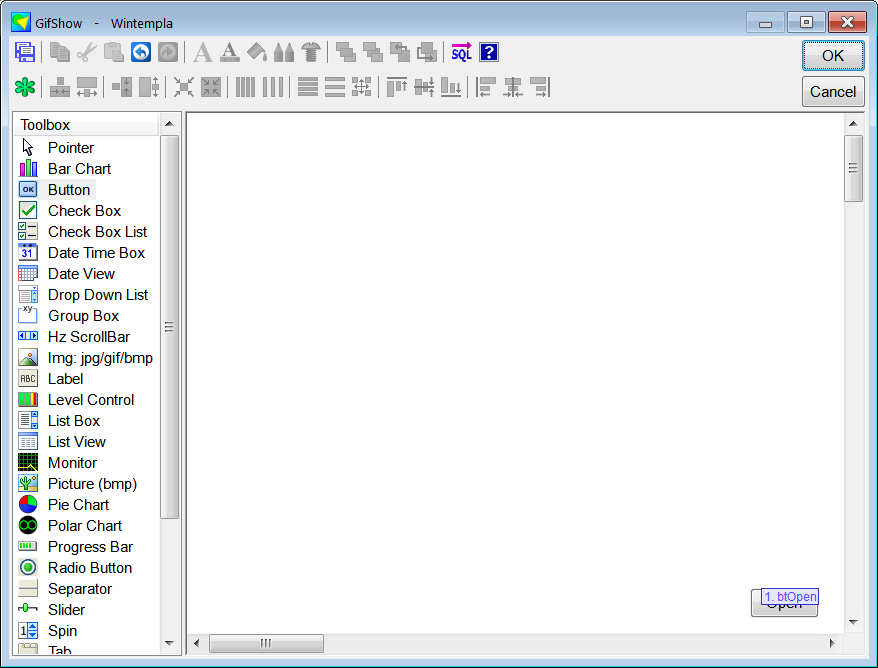Click canvas scroll down arrow

(853, 622)
